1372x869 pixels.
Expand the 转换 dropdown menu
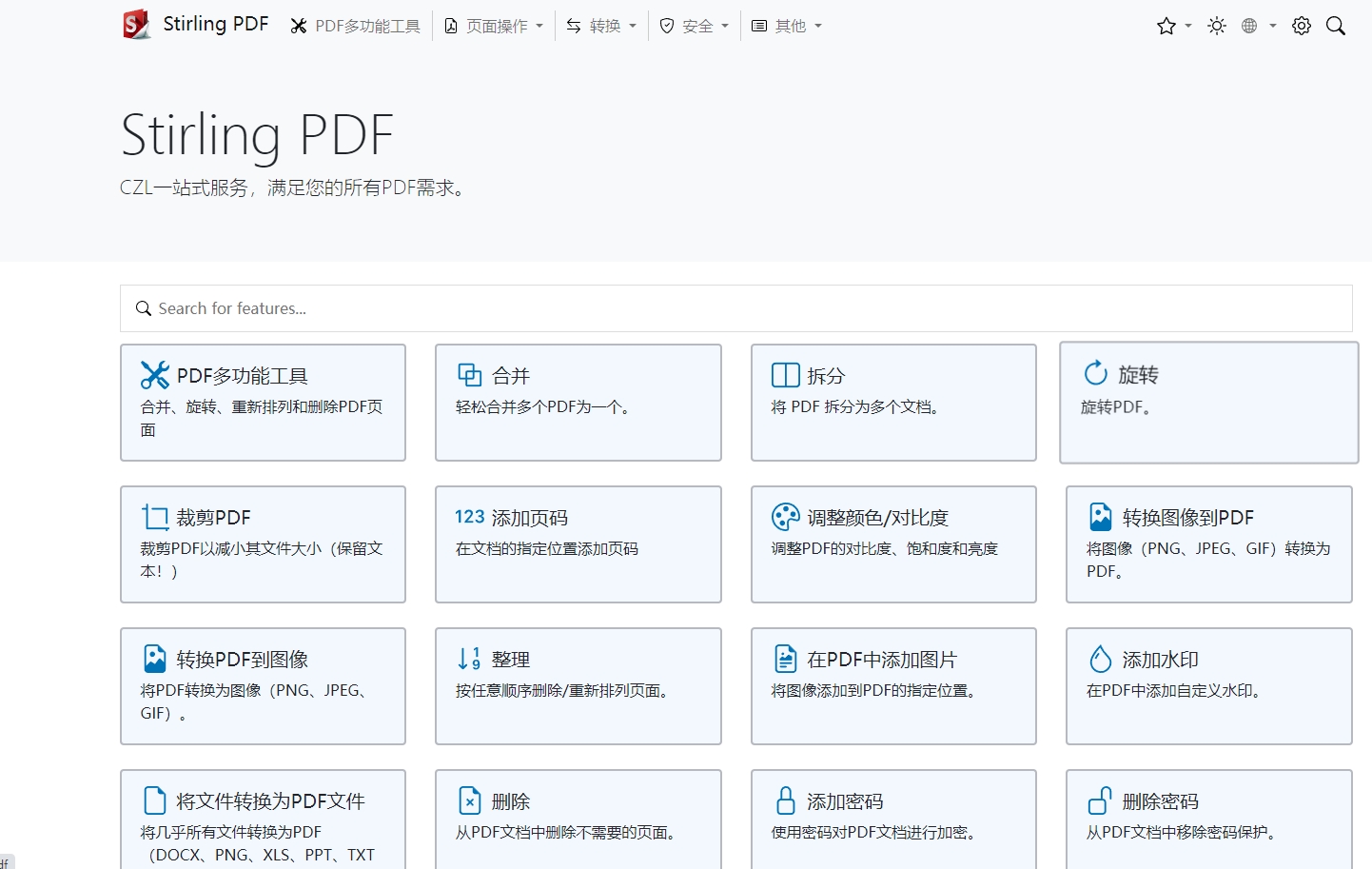[601, 26]
